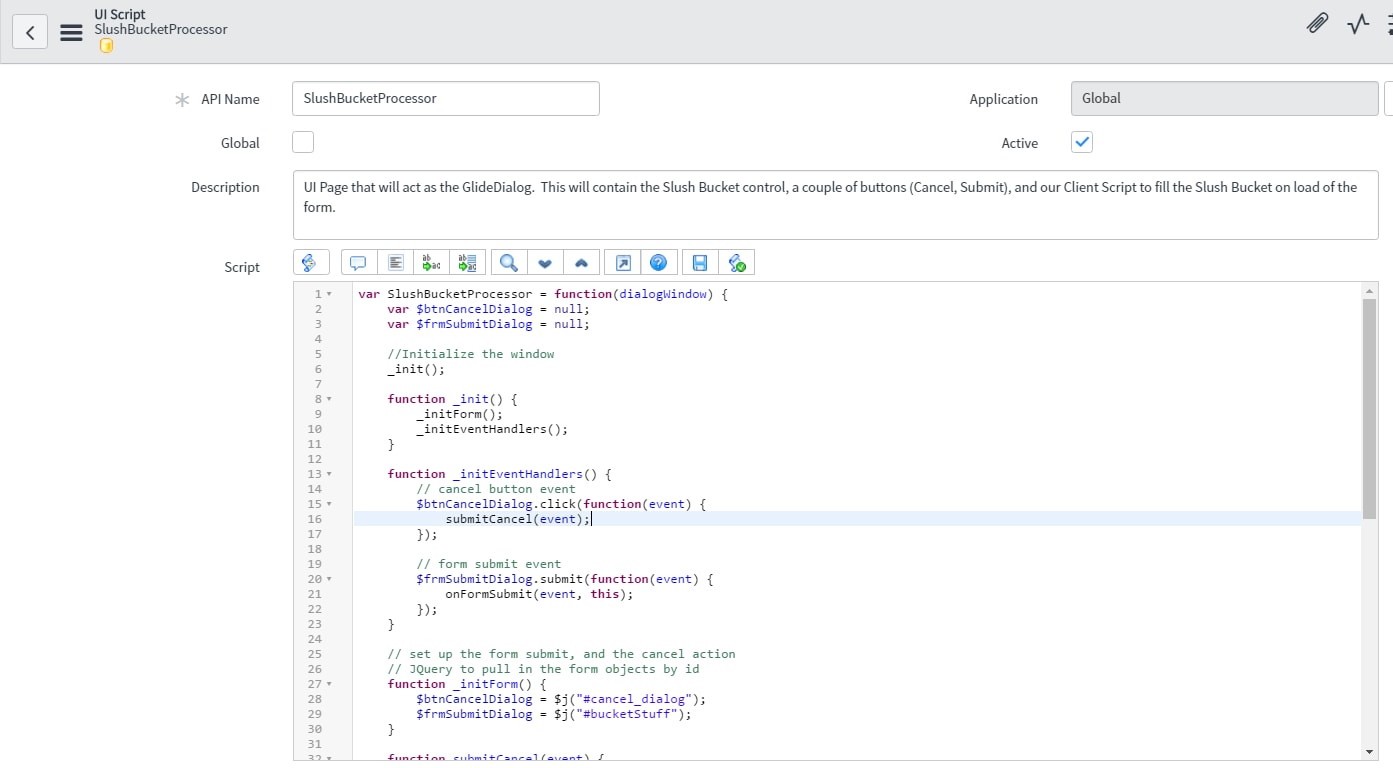Open the script editor in full screen
This screenshot has width=1393, height=768.
[x=621, y=262]
